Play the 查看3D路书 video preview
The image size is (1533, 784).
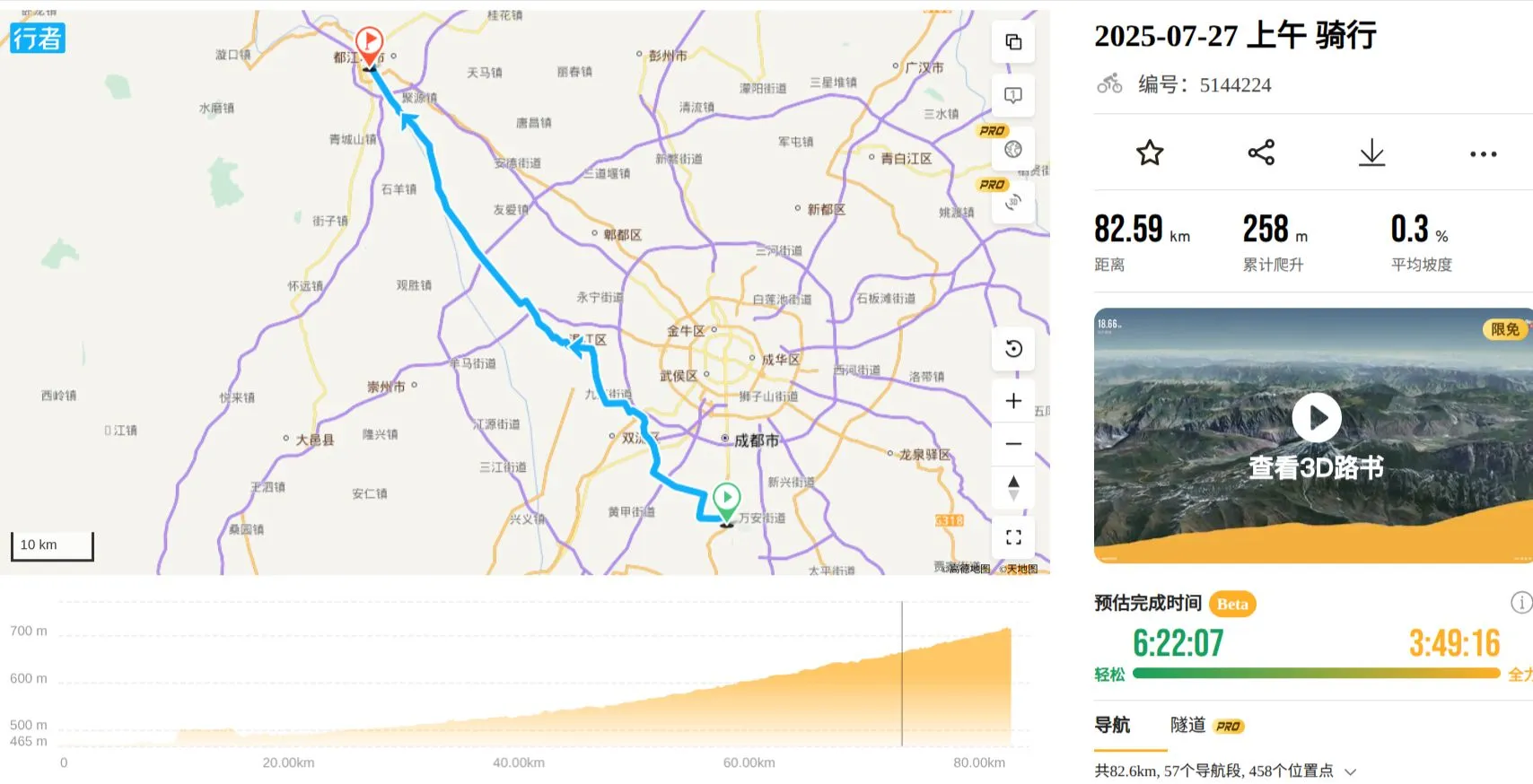pos(1316,418)
